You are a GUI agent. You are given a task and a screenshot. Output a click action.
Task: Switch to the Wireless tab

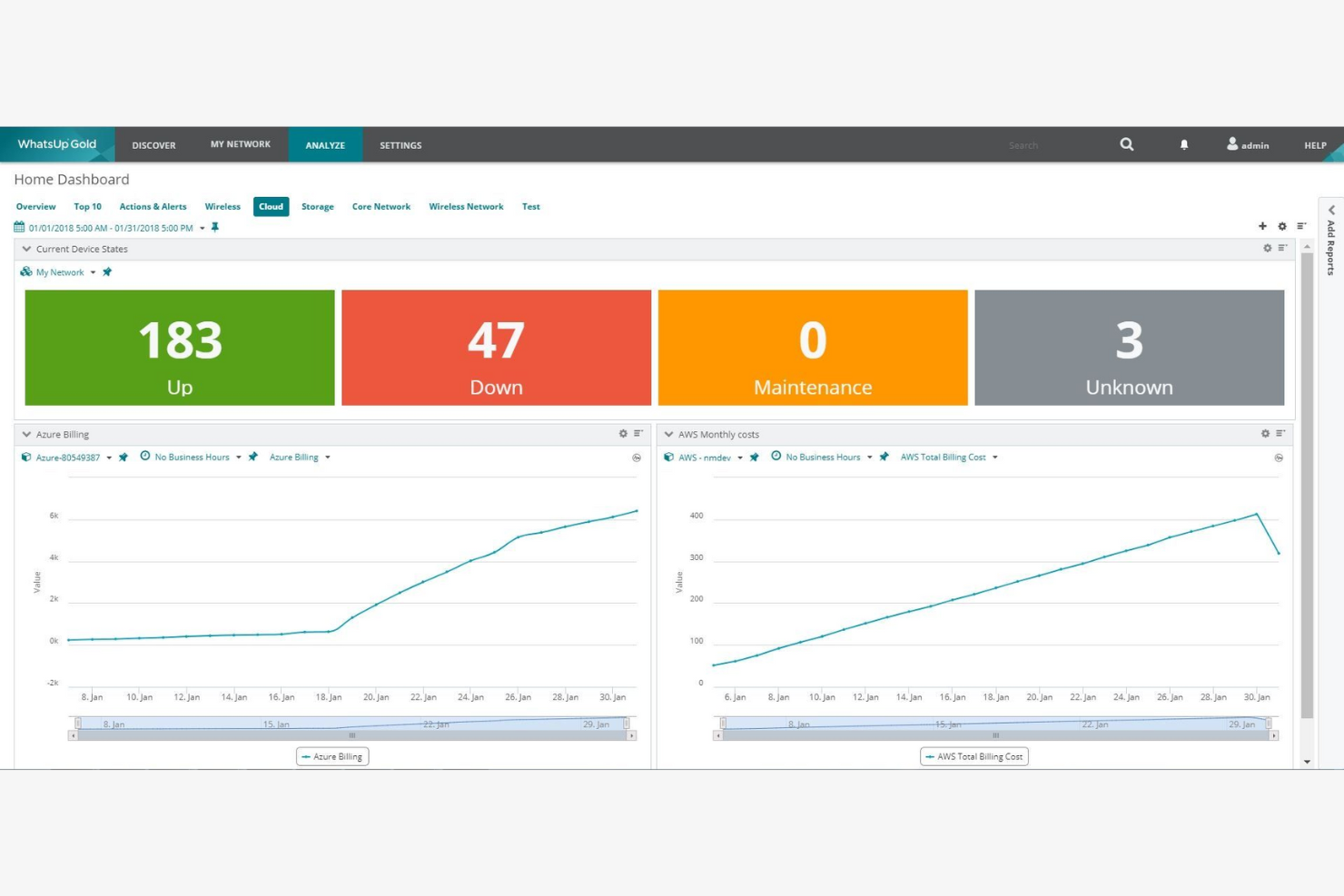coord(222,206)
